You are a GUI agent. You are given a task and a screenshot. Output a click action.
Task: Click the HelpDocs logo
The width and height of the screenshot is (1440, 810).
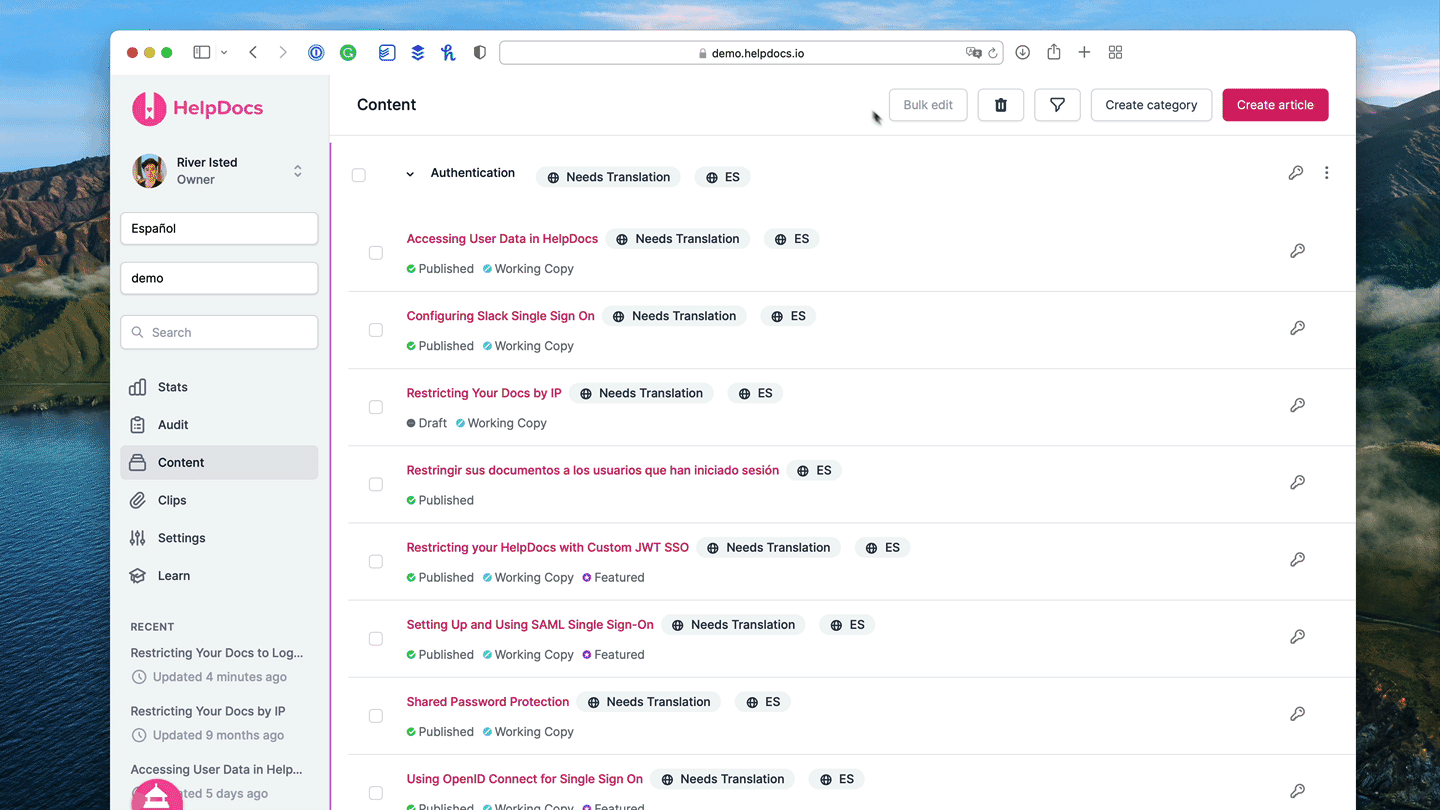(197, 108)
